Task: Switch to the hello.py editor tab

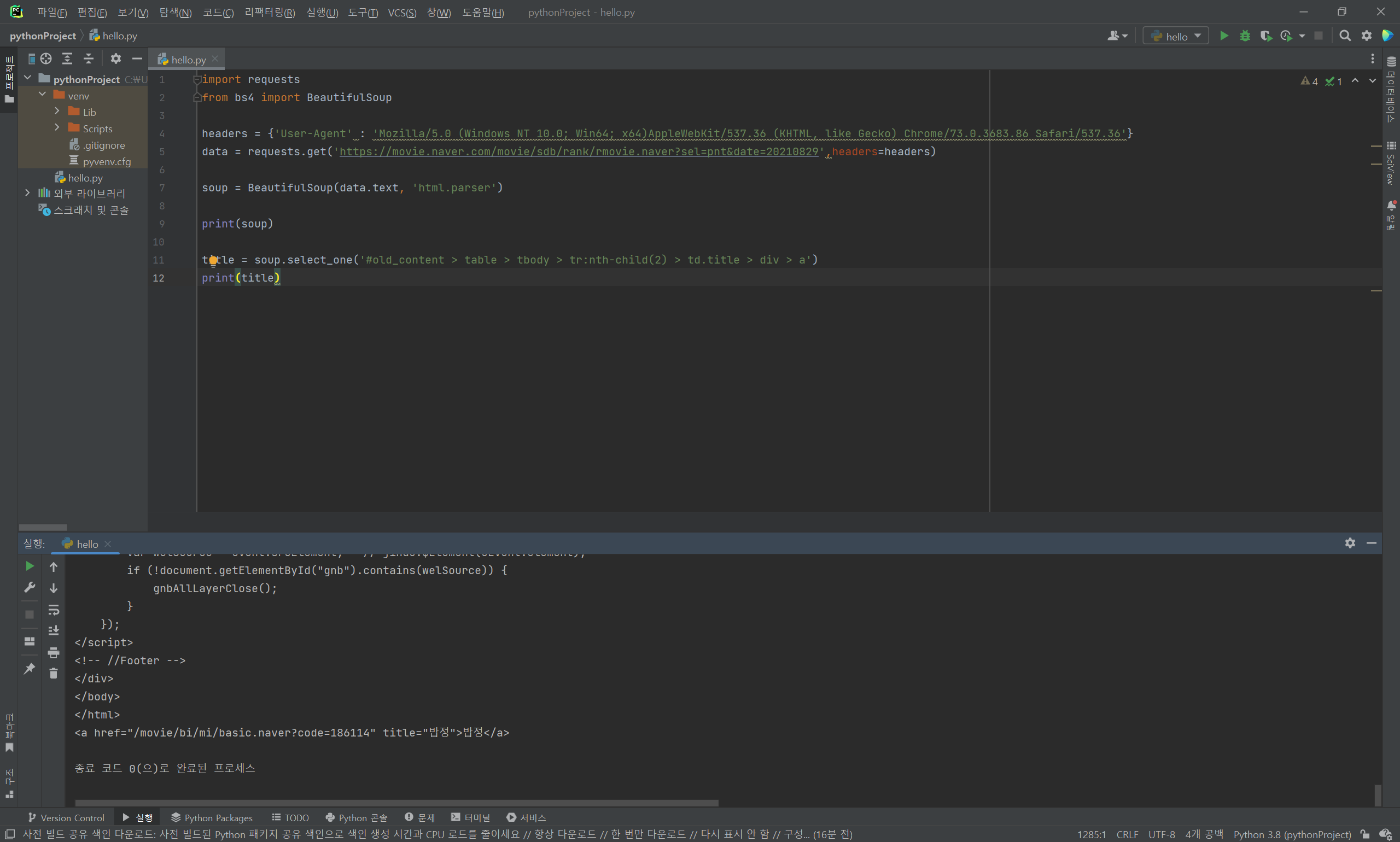Action: 187,59
